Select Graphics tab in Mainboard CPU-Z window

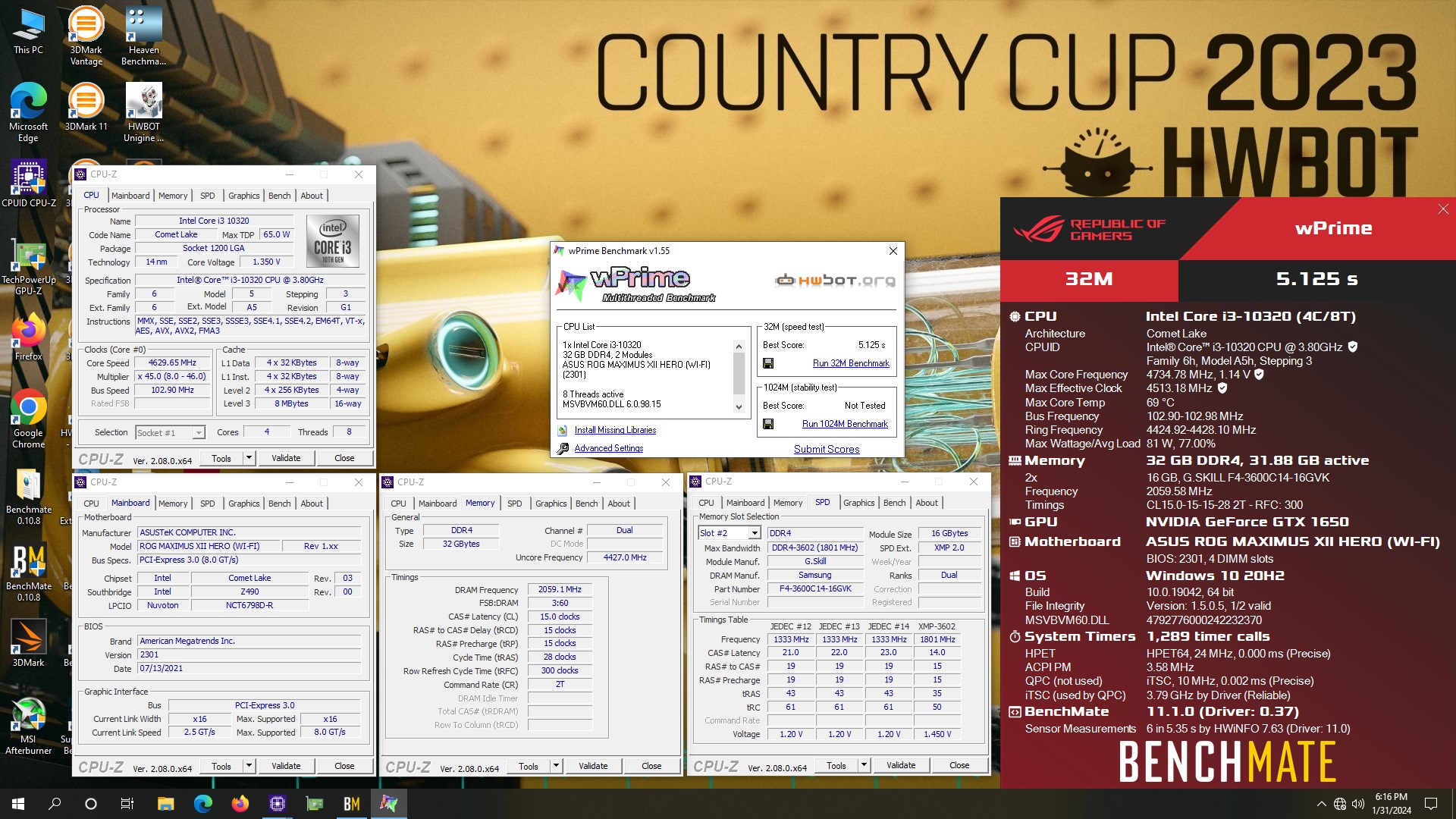tap(244, 504)
